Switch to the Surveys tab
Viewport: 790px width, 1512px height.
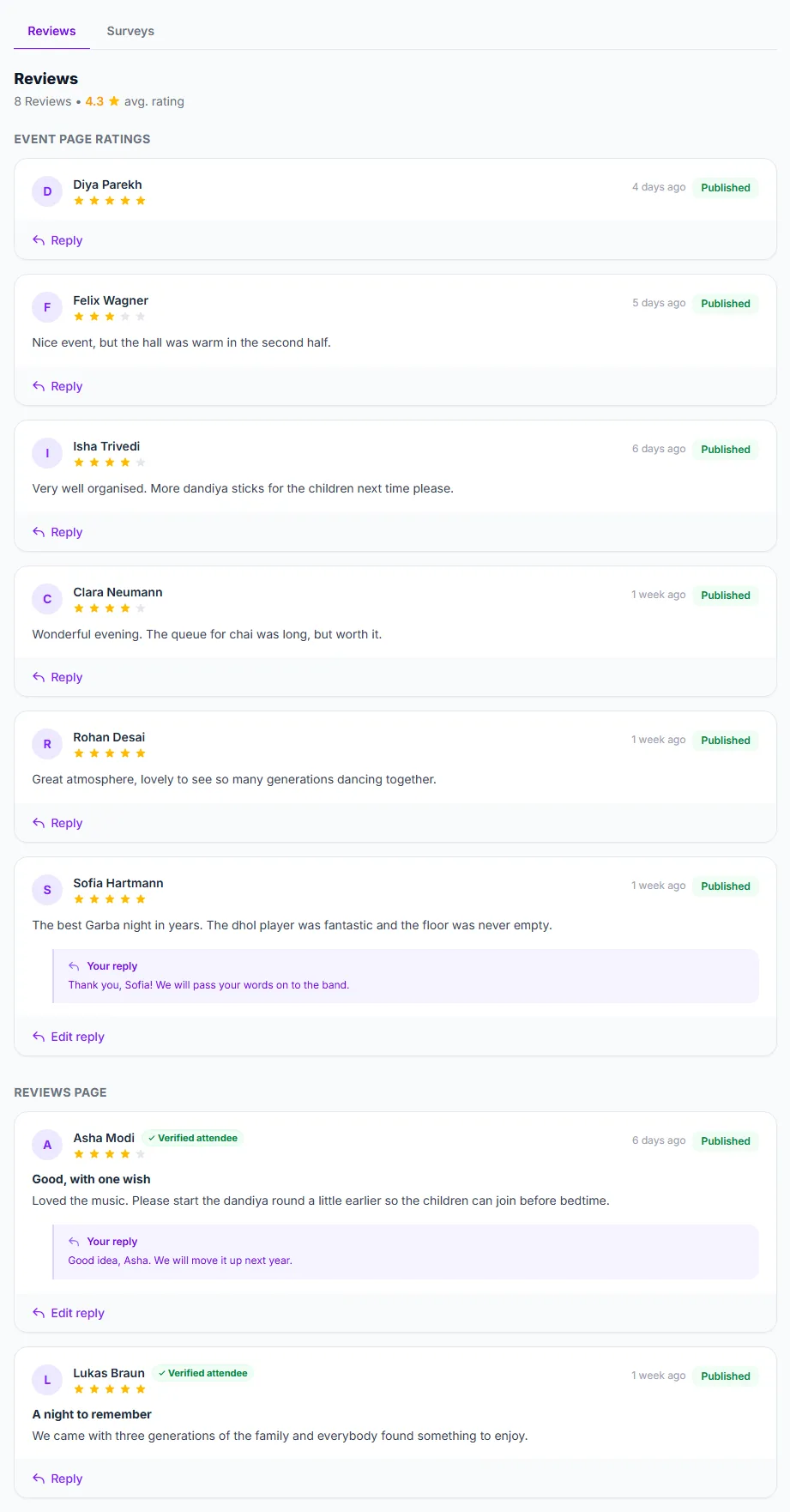tap(130, 31)
